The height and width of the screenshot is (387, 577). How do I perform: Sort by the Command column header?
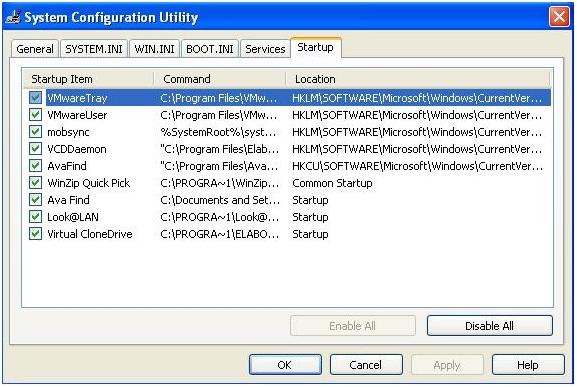click(220, 79)
